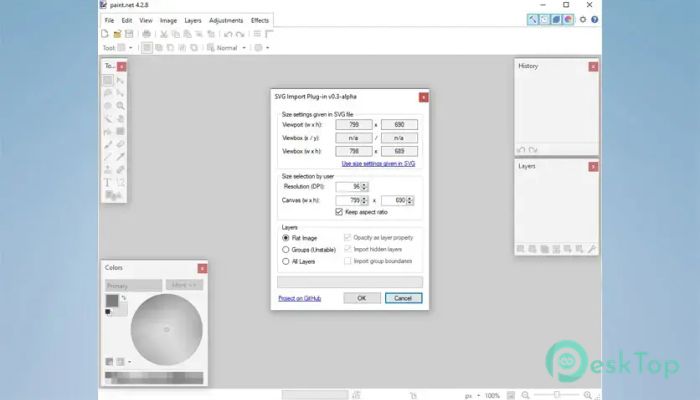Select the Color Picker tool

120,157
